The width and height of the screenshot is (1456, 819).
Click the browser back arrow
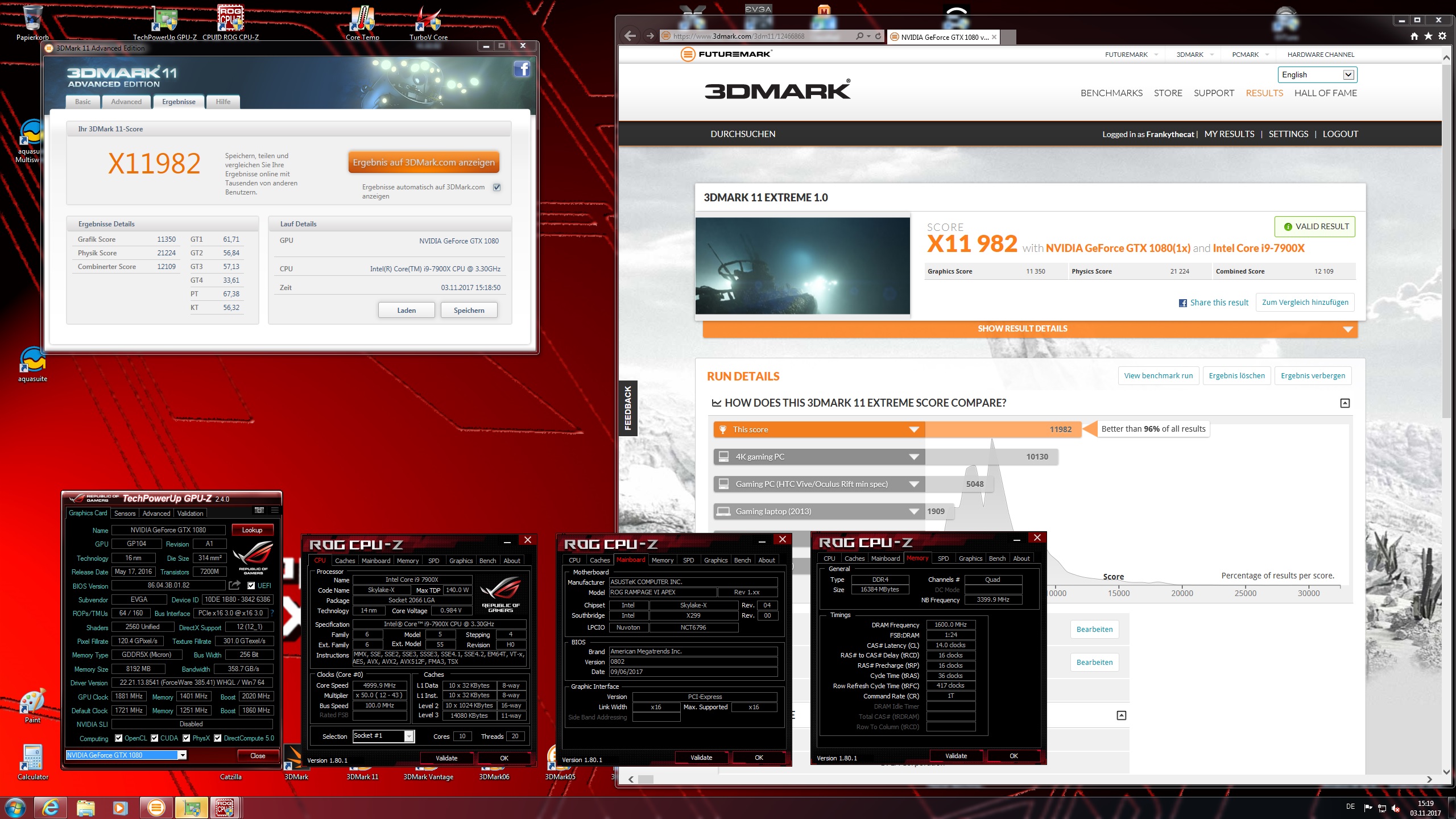click(630, 36)
